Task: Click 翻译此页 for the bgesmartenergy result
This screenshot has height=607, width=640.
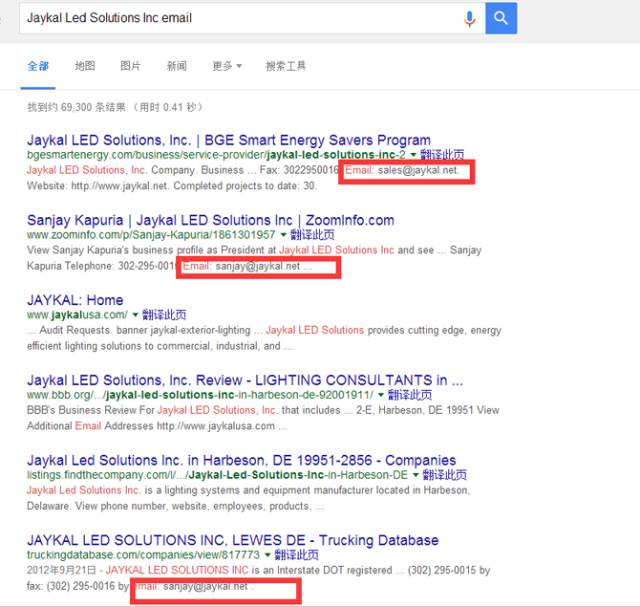Action: click(x=442, y=155)
